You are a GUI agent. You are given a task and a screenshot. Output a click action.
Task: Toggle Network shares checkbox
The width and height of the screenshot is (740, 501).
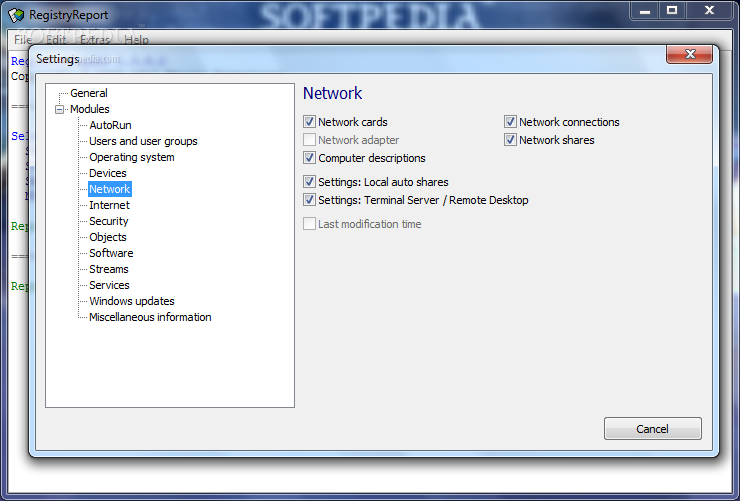pyautogui.click(x=510, y=140)
